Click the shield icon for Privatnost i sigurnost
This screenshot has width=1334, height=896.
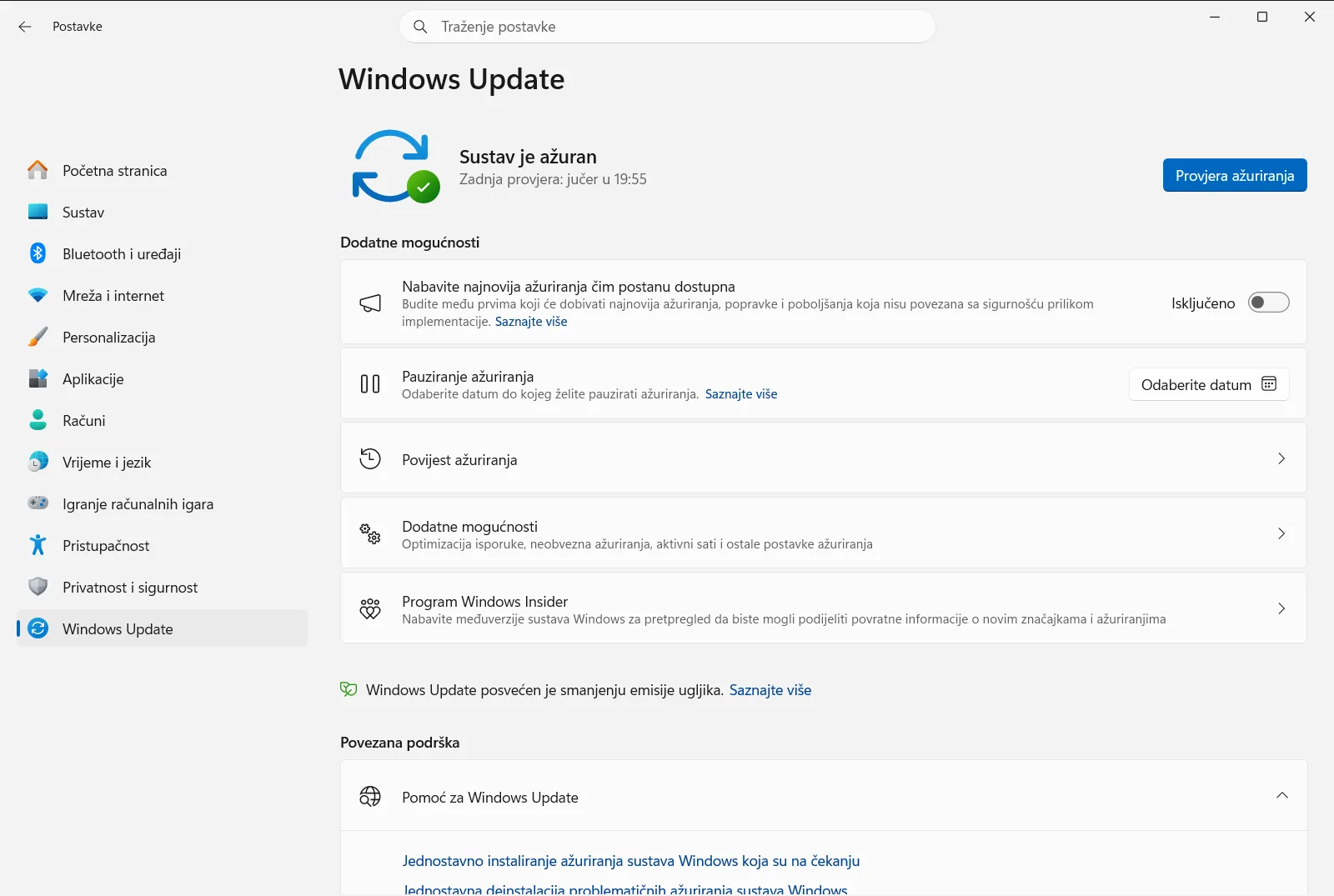38,587
